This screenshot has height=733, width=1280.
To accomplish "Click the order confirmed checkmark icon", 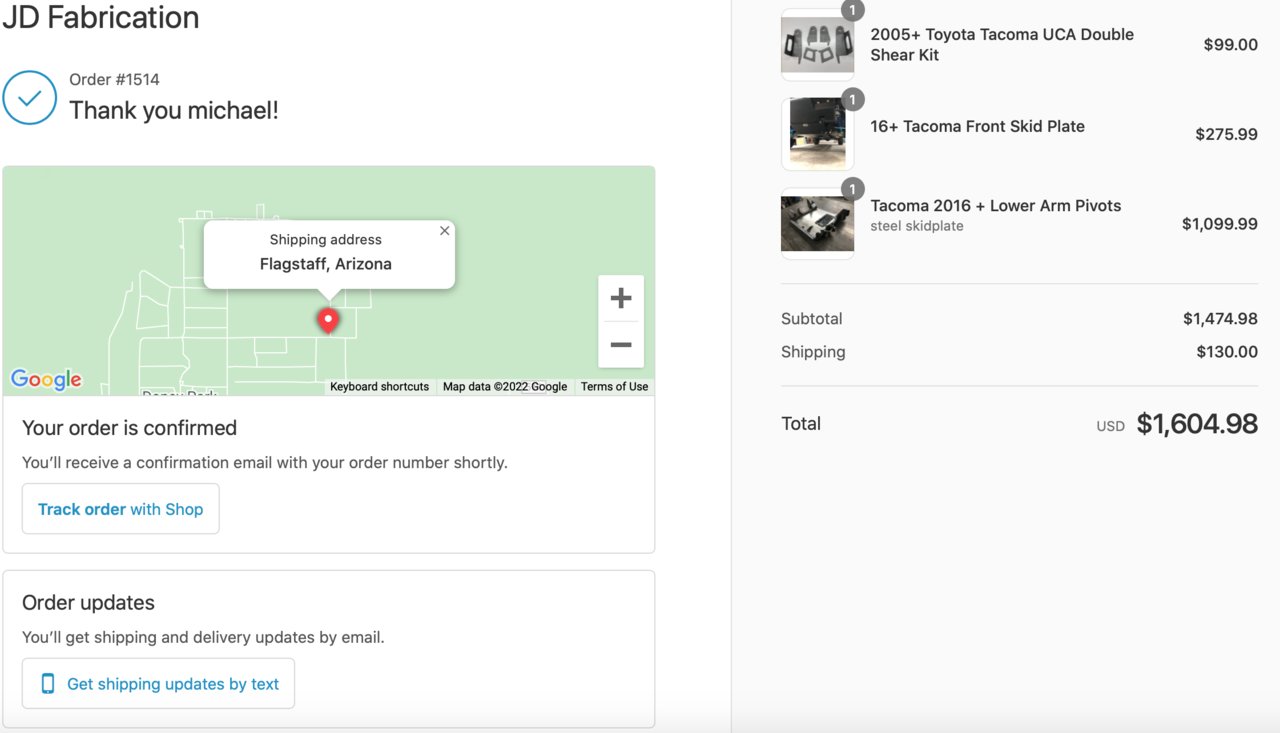I will [29, 97].
